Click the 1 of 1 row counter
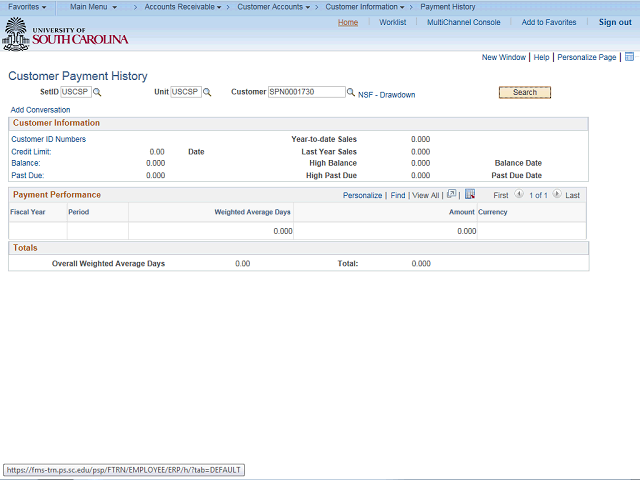 (538, 196)
